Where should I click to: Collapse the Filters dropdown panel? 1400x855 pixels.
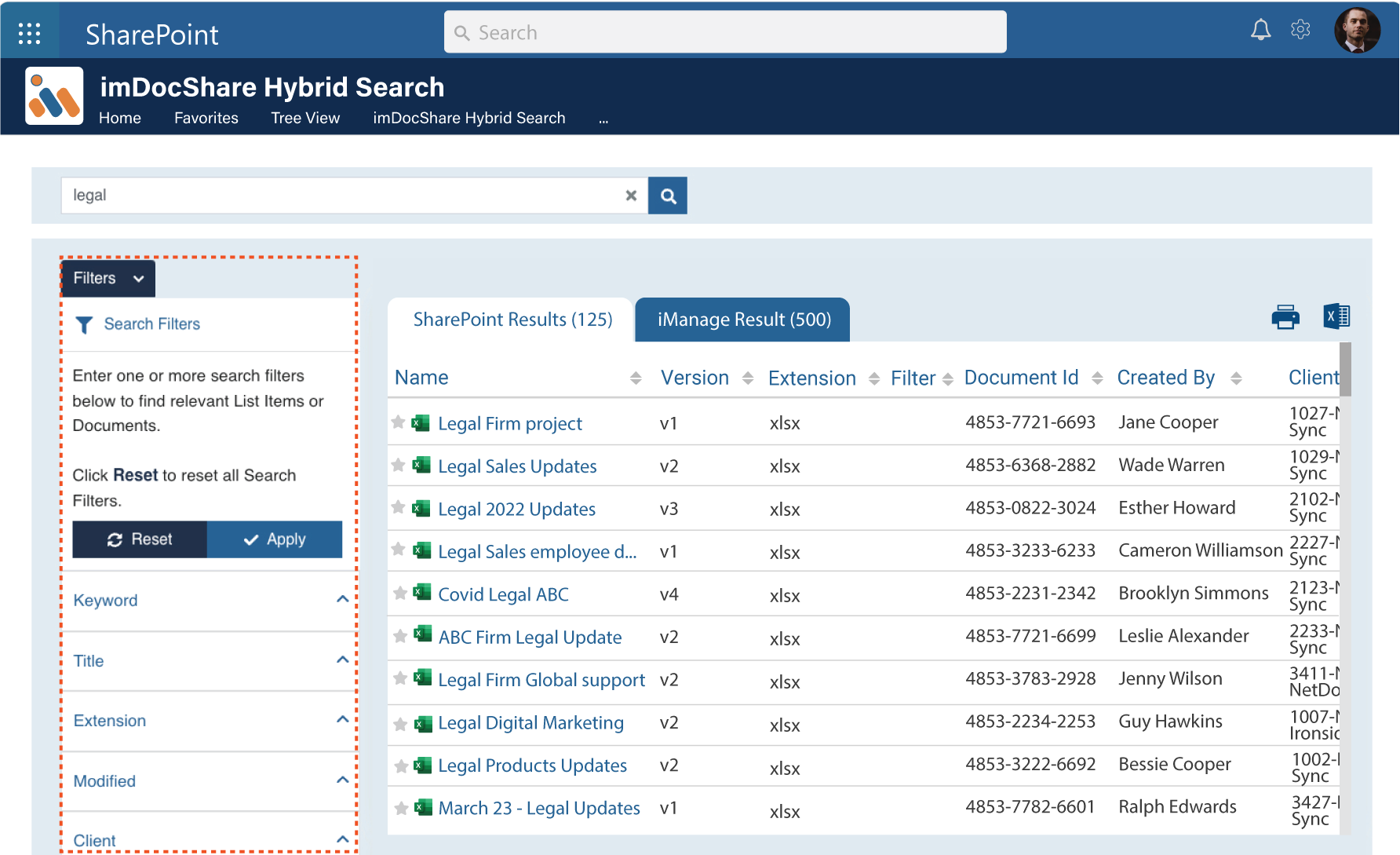[x=108, y=278]
